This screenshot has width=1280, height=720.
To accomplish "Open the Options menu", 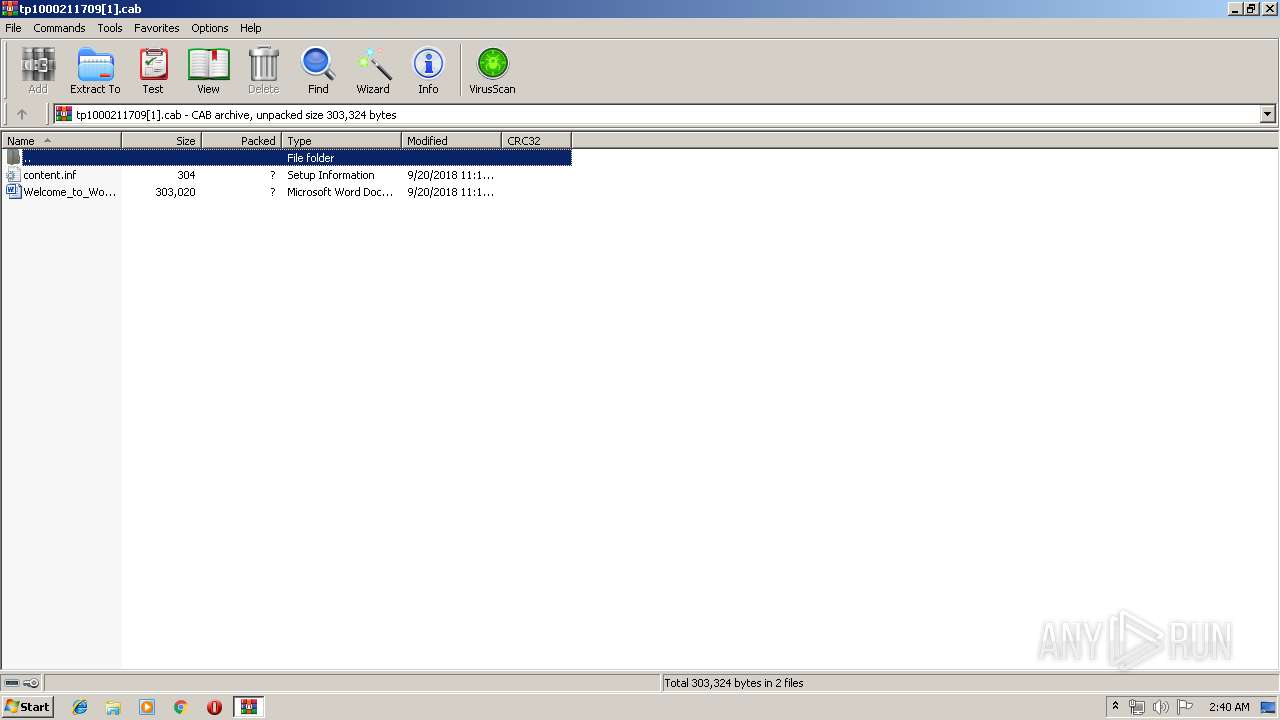I will (210, 28).
